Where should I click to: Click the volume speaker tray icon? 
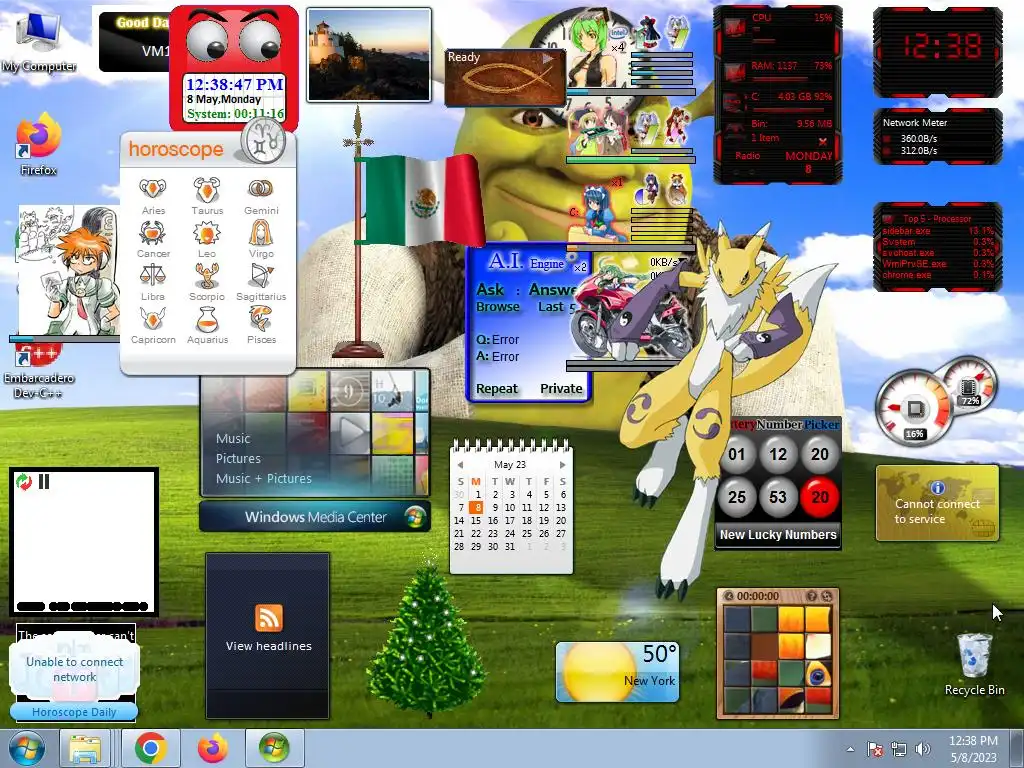[x=923, y=749]
